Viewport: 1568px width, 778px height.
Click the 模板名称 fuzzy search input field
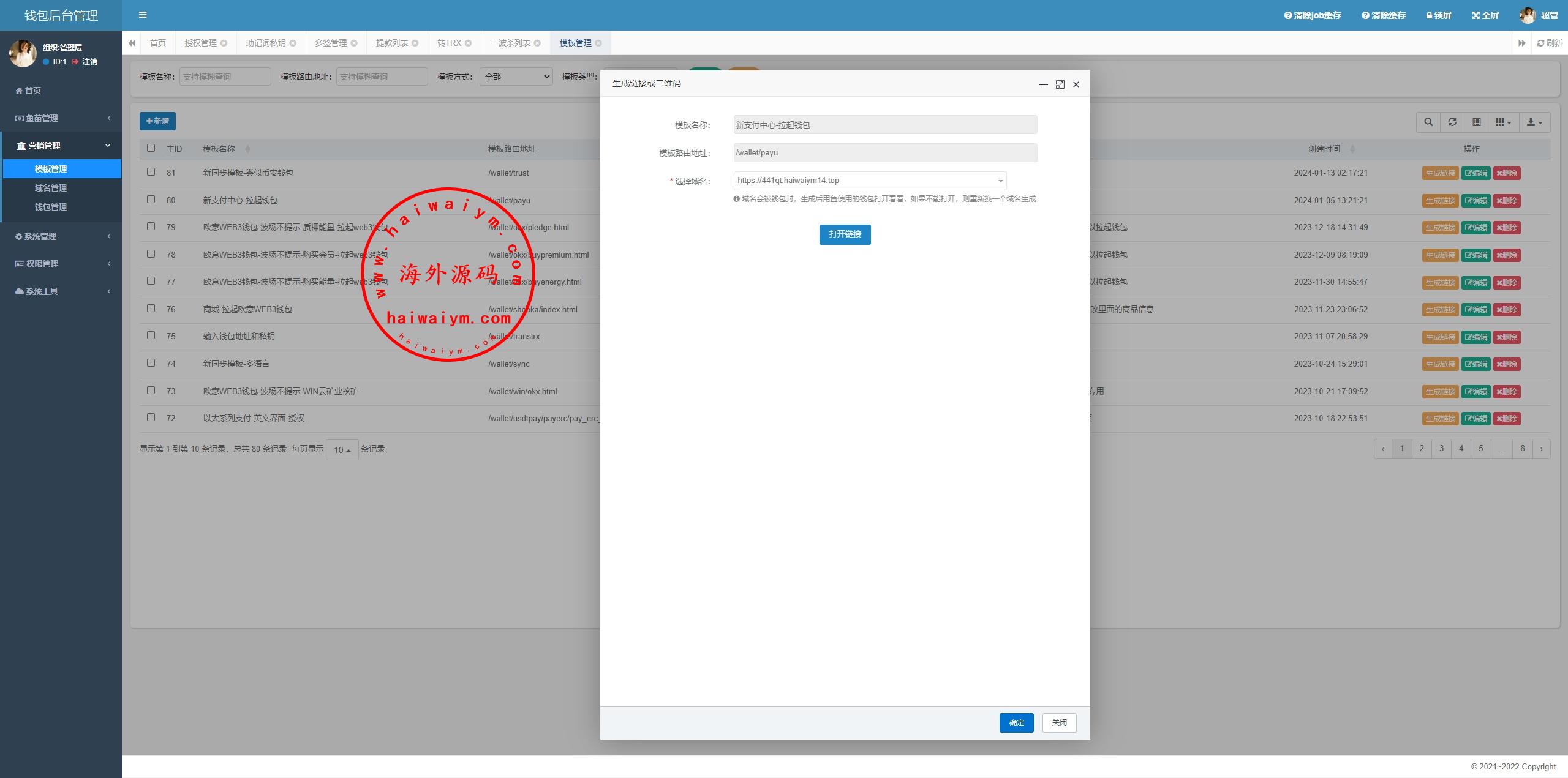225,77
